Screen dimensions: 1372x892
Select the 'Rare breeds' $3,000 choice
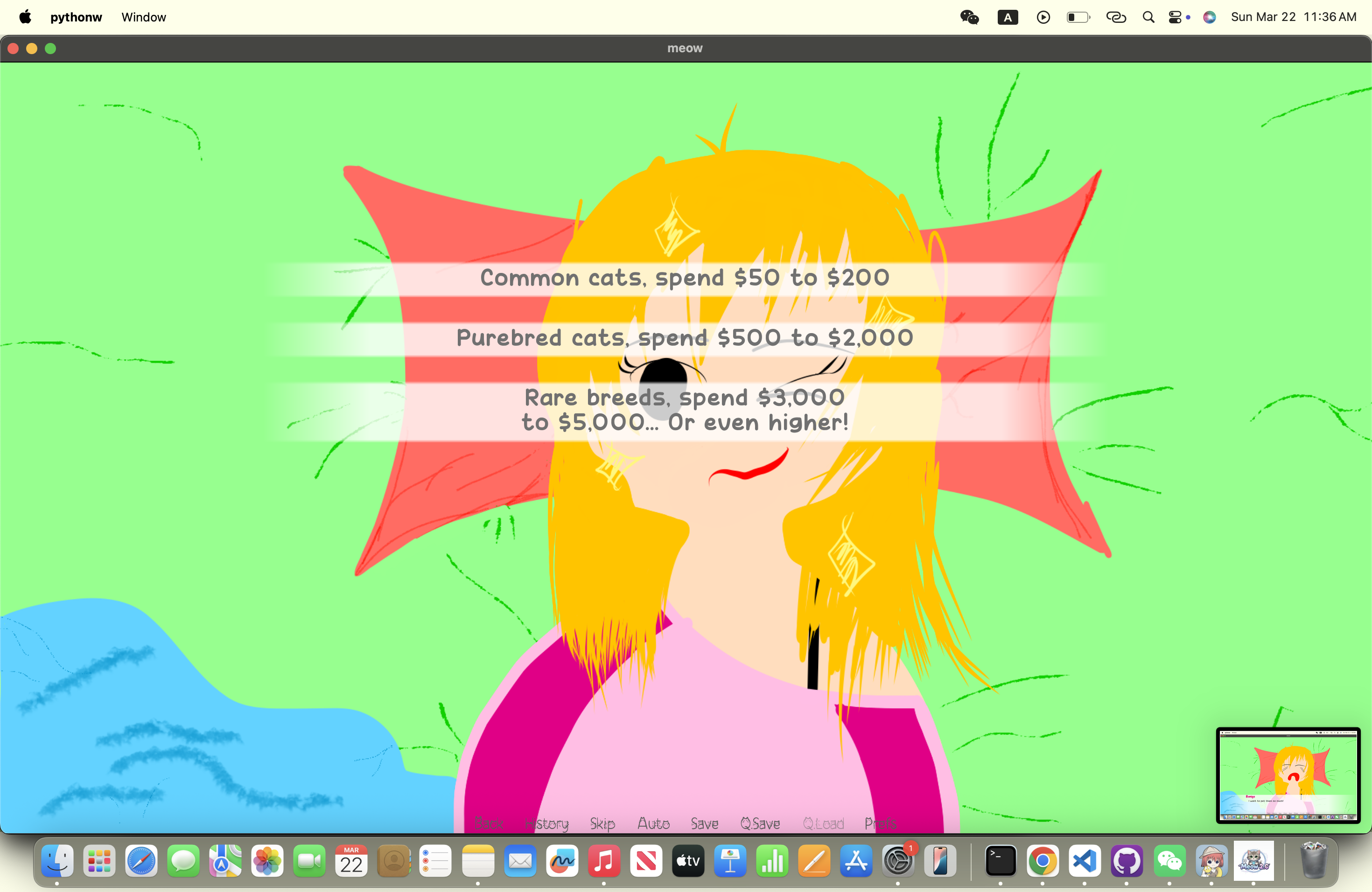pos(685,410)
